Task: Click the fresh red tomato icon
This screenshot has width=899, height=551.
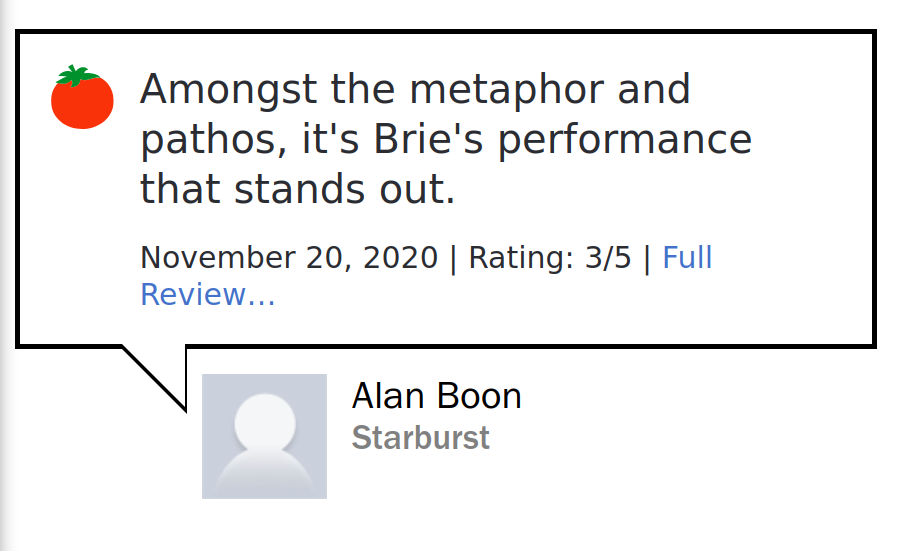Action: (82, 97)
